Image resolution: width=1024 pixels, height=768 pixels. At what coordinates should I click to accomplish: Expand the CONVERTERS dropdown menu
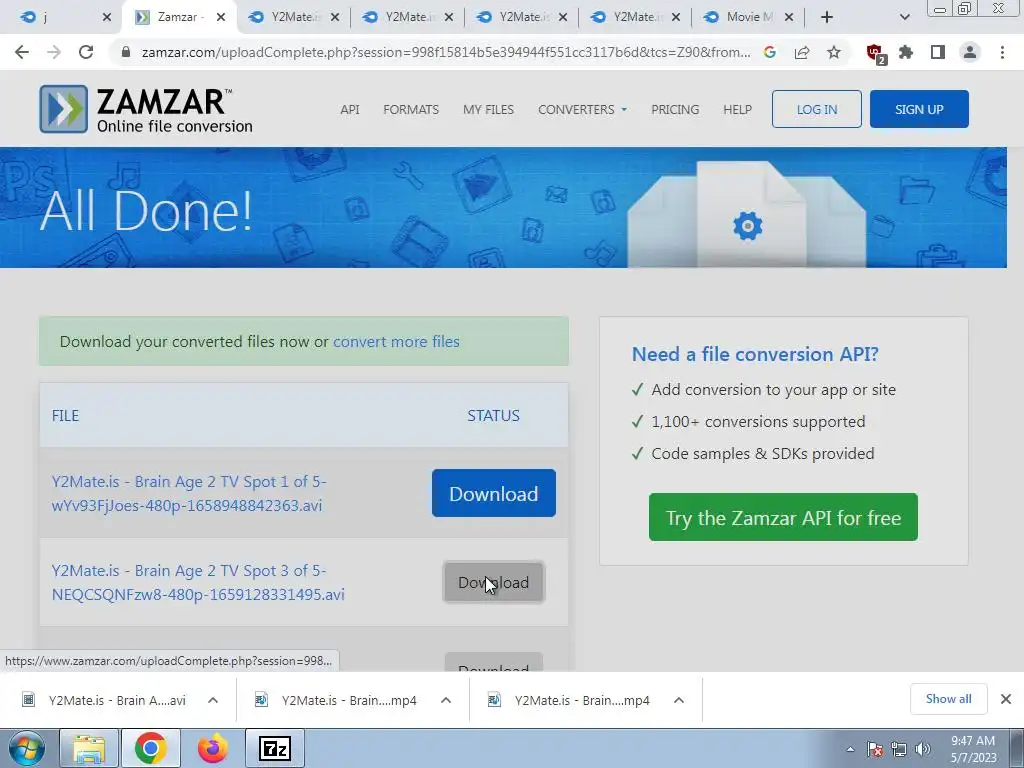pos(583,110)
